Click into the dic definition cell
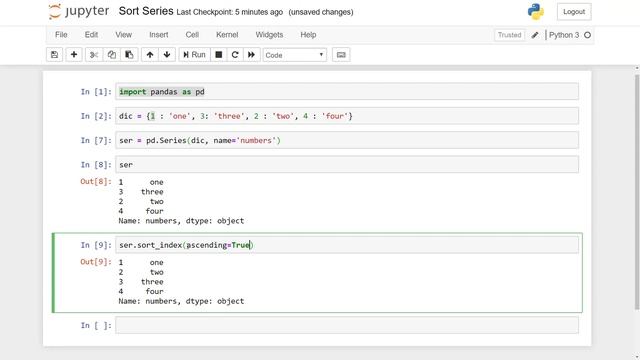This screenshot has width=640, height=360. click(x=347, y=116)
